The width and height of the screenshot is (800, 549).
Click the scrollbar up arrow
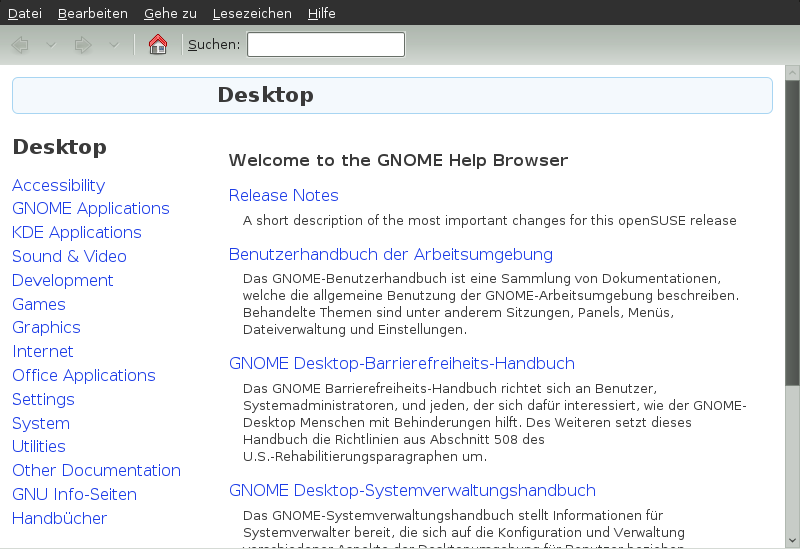[792, 72]
